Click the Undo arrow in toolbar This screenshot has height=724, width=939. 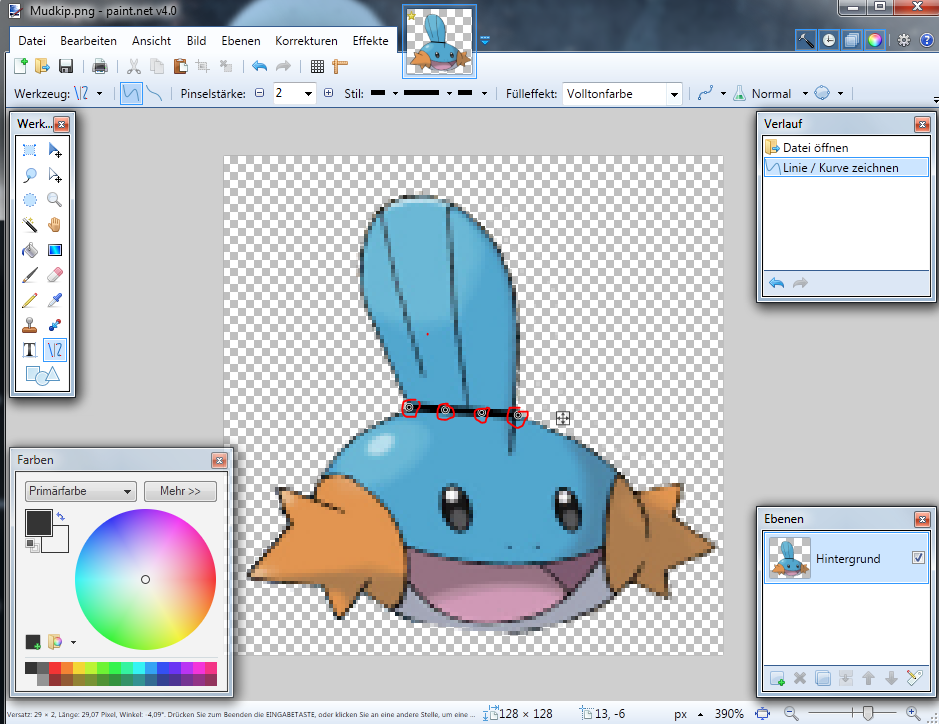pos(259,66)
